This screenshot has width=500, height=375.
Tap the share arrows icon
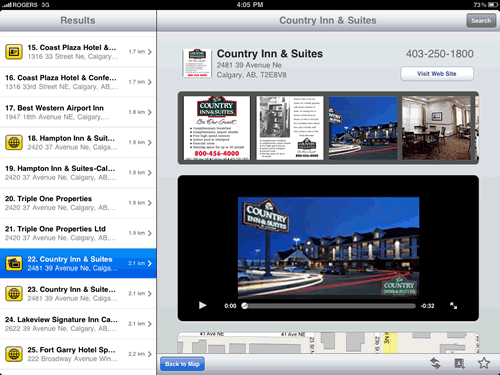[x=435, y=363]
